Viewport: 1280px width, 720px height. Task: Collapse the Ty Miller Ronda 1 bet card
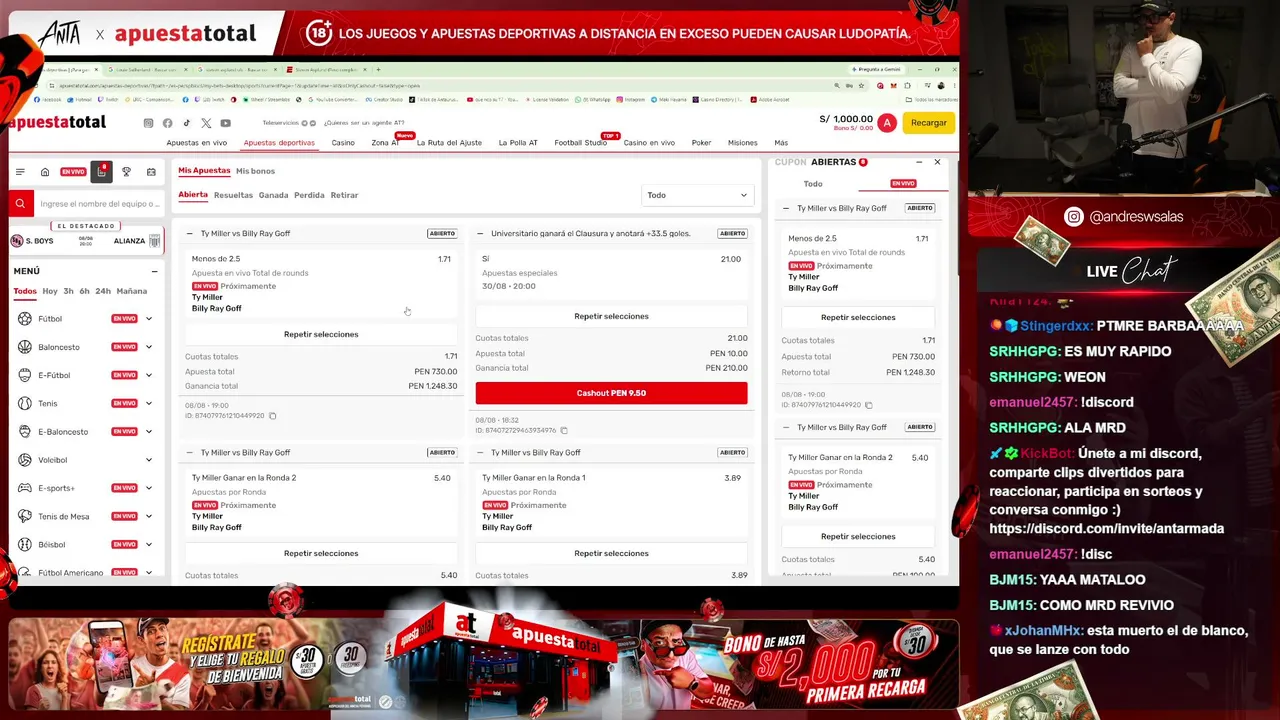[480, 453]
